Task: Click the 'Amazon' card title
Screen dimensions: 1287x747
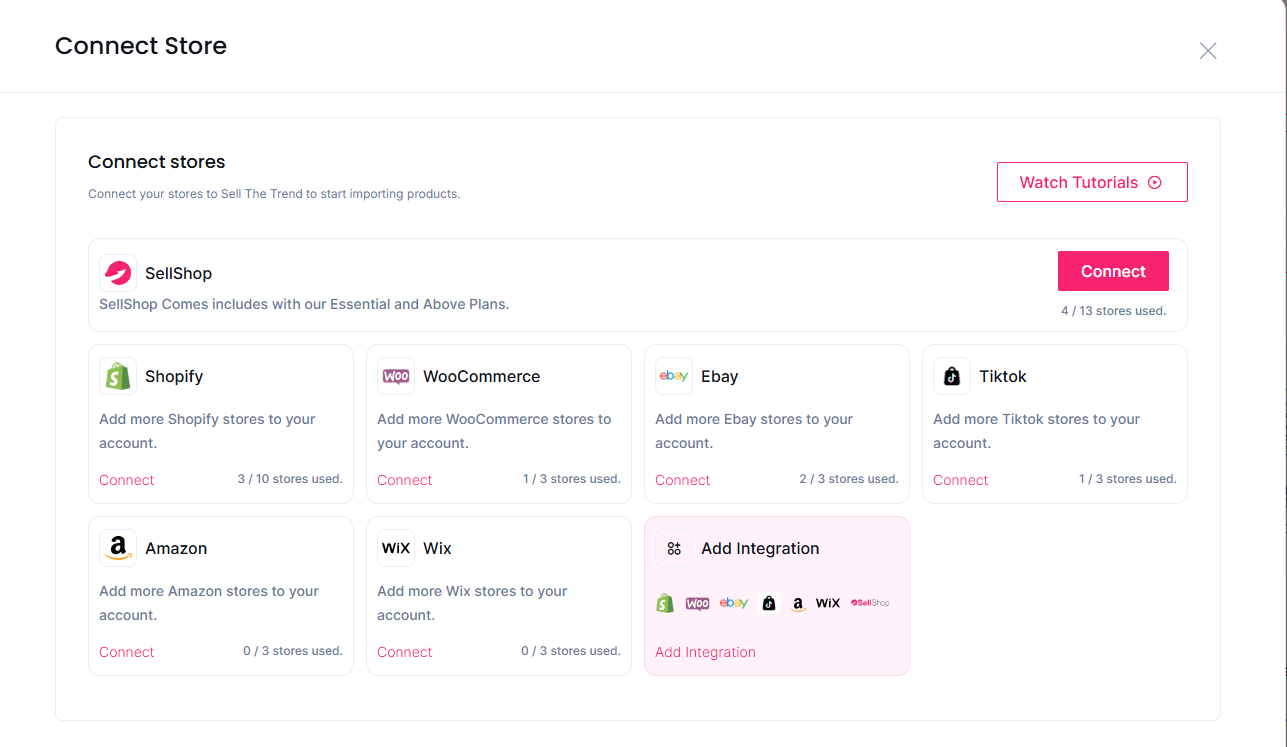Action: point(176,549)
